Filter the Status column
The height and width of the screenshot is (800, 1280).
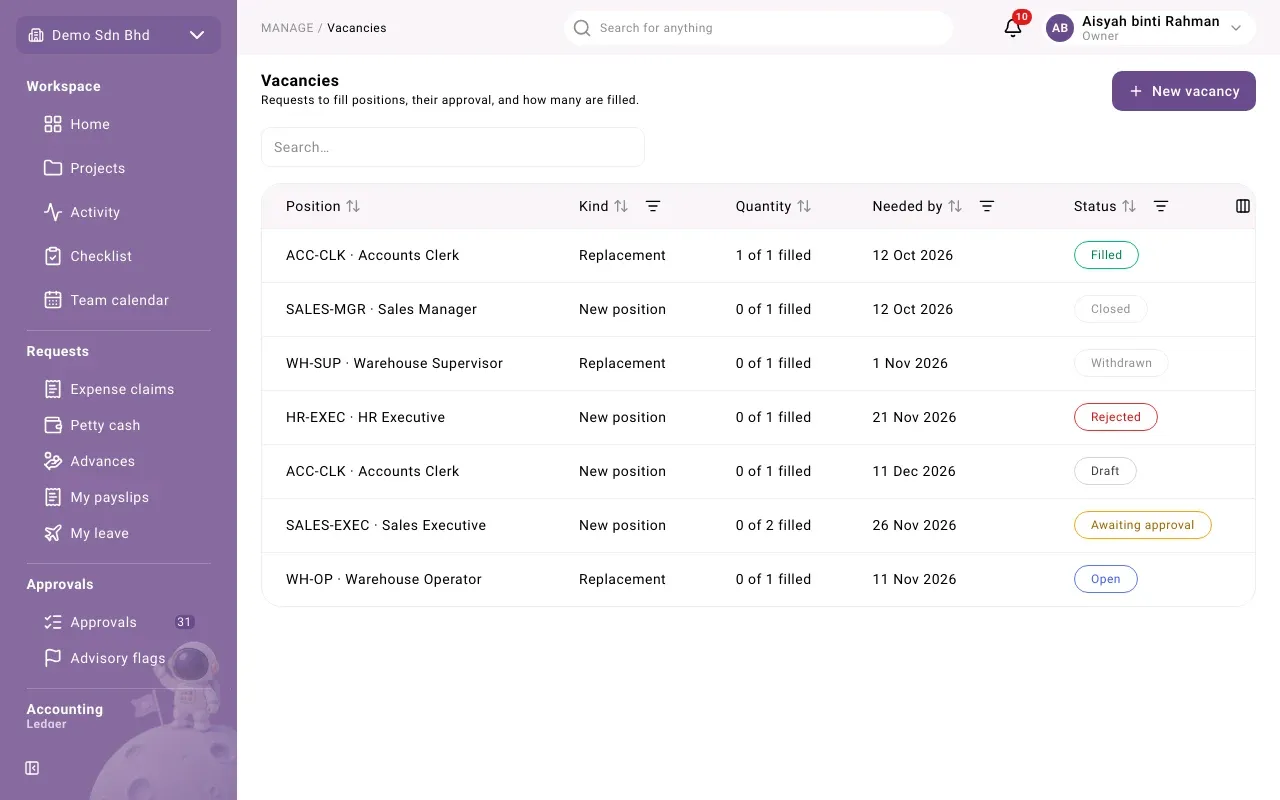[1161, 206]
